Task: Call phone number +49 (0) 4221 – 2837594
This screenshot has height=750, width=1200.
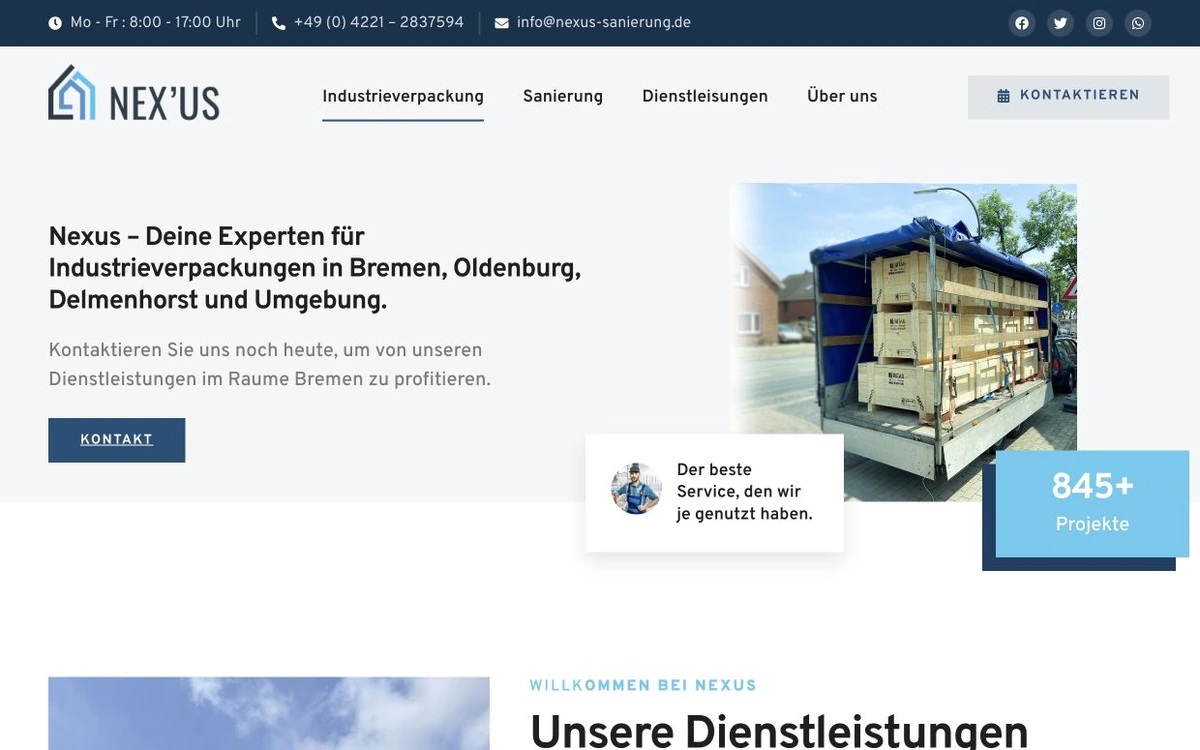Action: click(379, 23)
